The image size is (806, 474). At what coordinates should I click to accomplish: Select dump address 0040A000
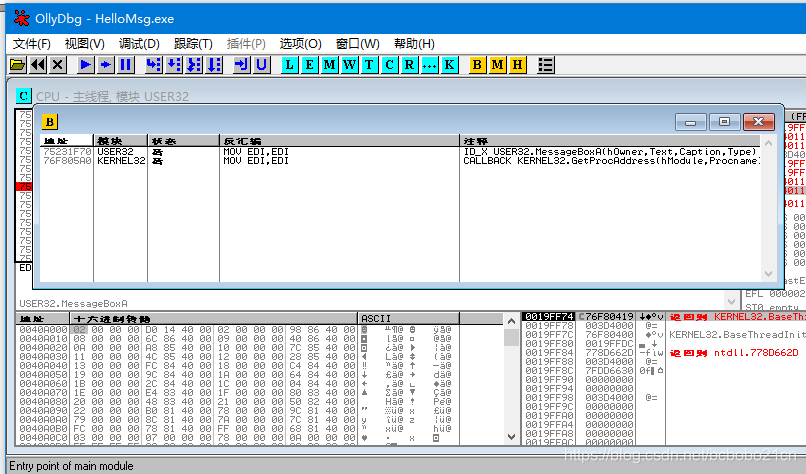pyautogui.click(x=43, y=330)
